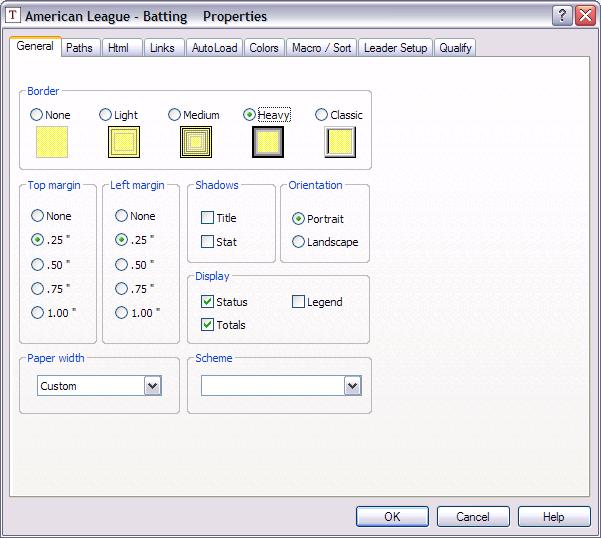Set Left margin to 1.00 inch

tap(121, 313)
